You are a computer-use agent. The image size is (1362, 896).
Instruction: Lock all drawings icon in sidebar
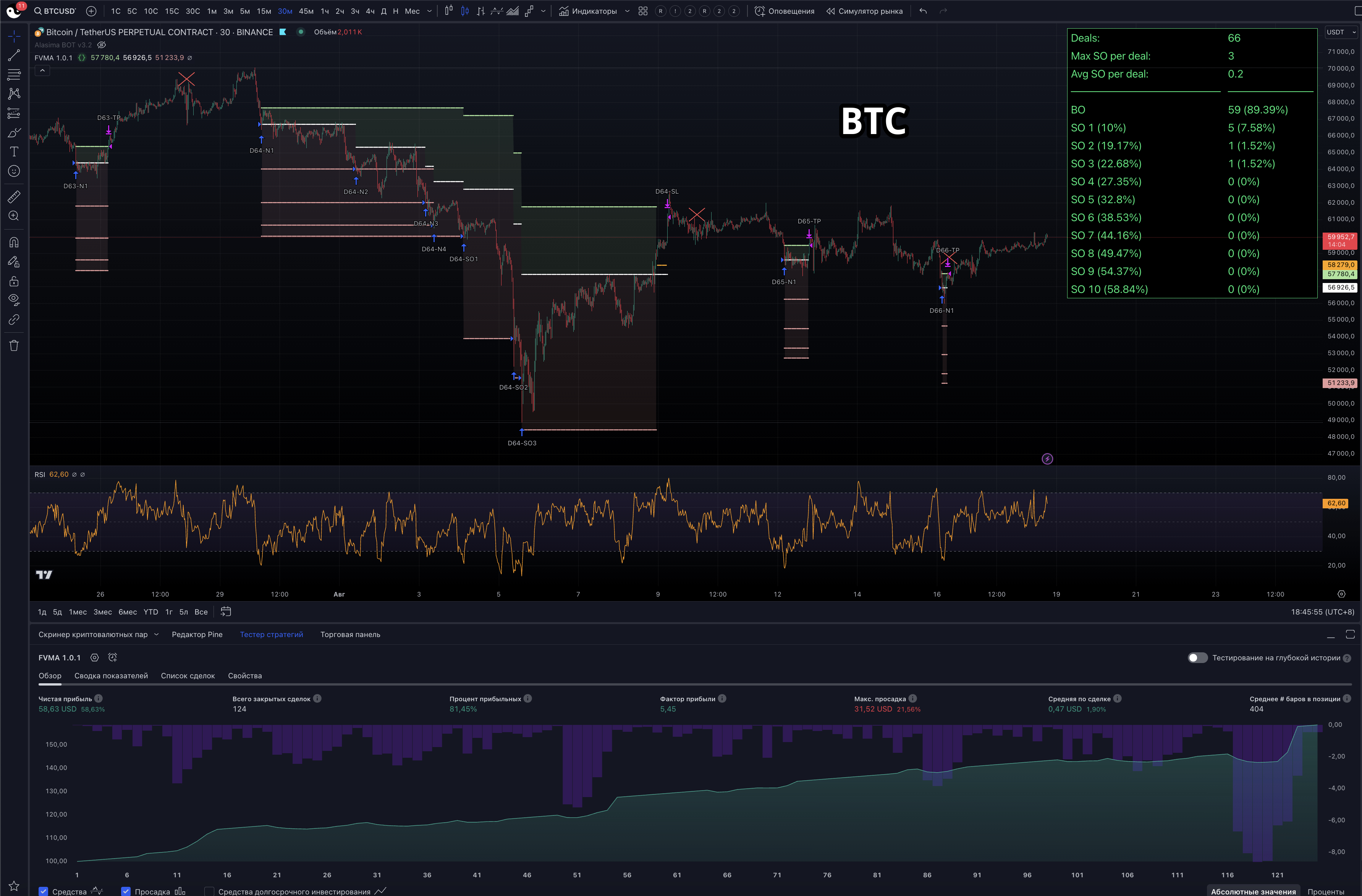click(x=14, y=281)
